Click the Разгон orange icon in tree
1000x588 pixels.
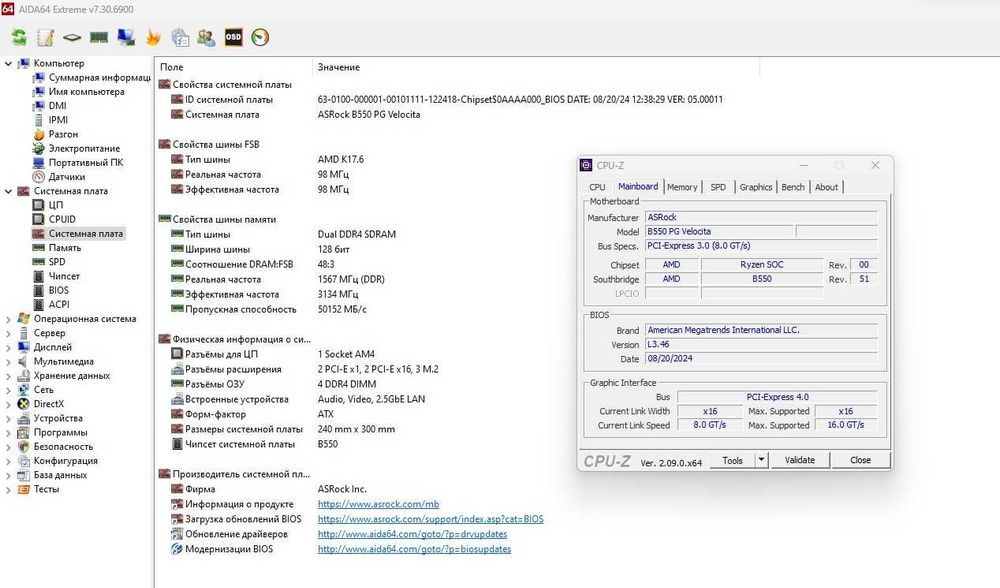pos(39,134)
